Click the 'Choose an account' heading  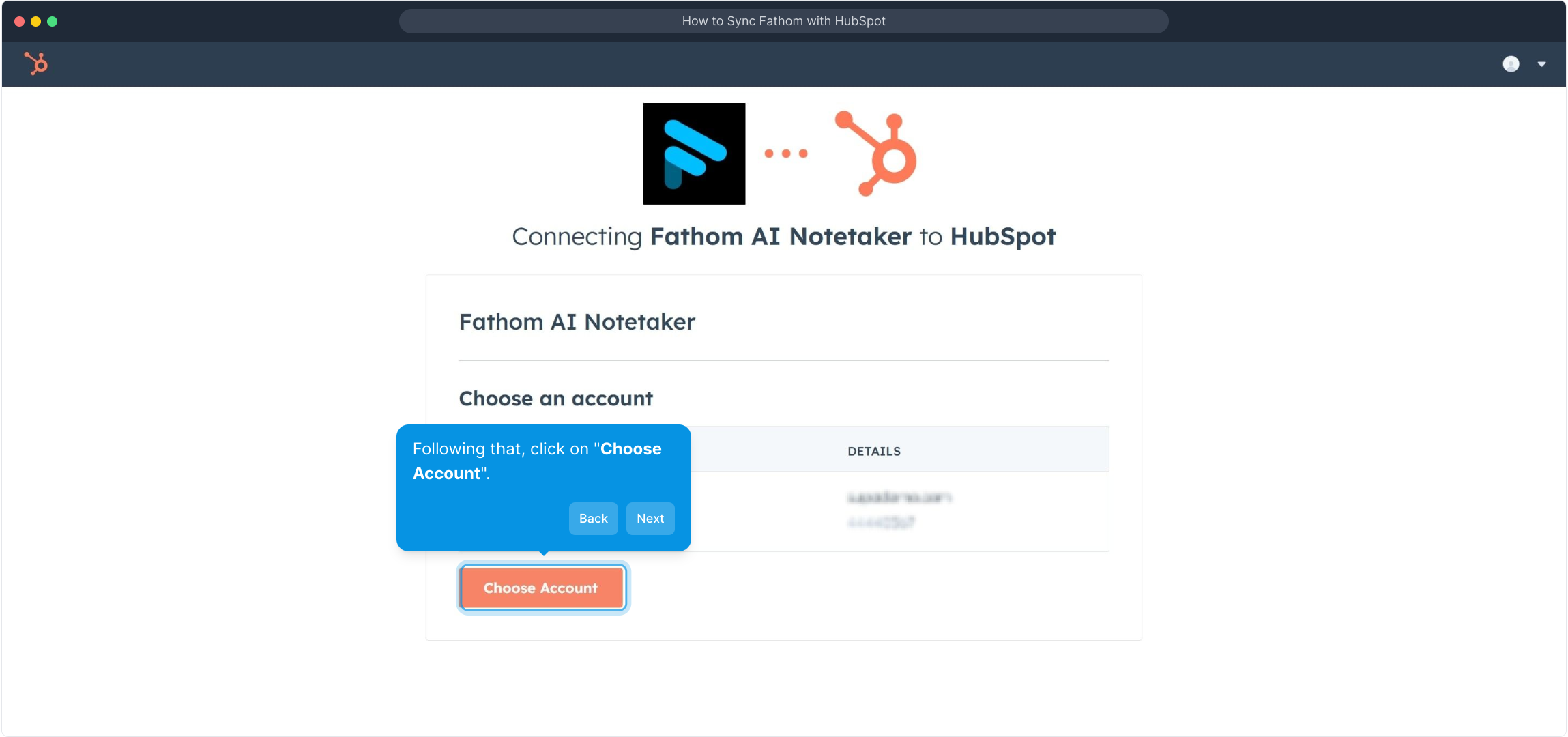(x=555, y=399)
